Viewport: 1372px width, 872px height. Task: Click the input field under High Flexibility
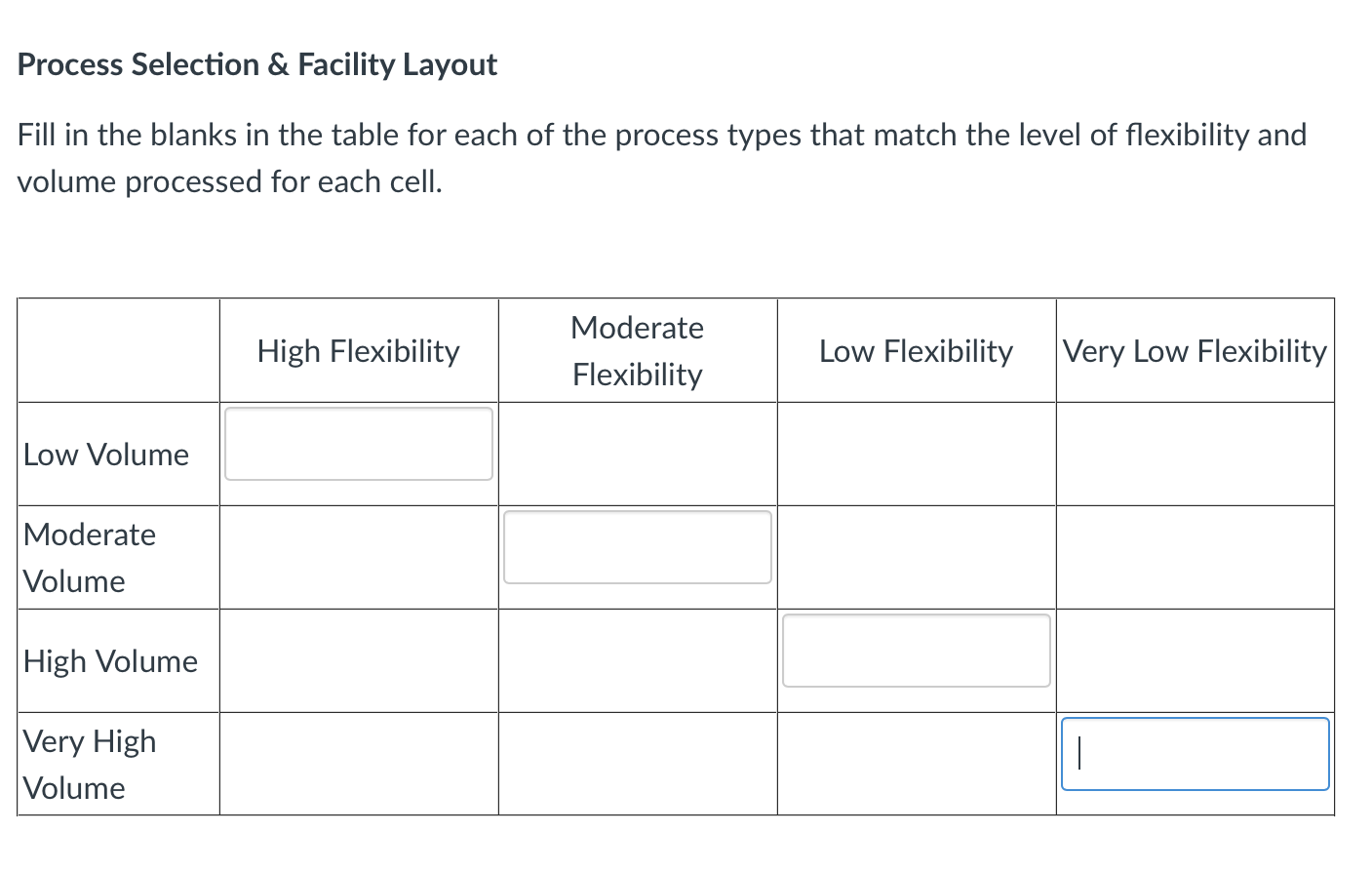tap(358, 445)
